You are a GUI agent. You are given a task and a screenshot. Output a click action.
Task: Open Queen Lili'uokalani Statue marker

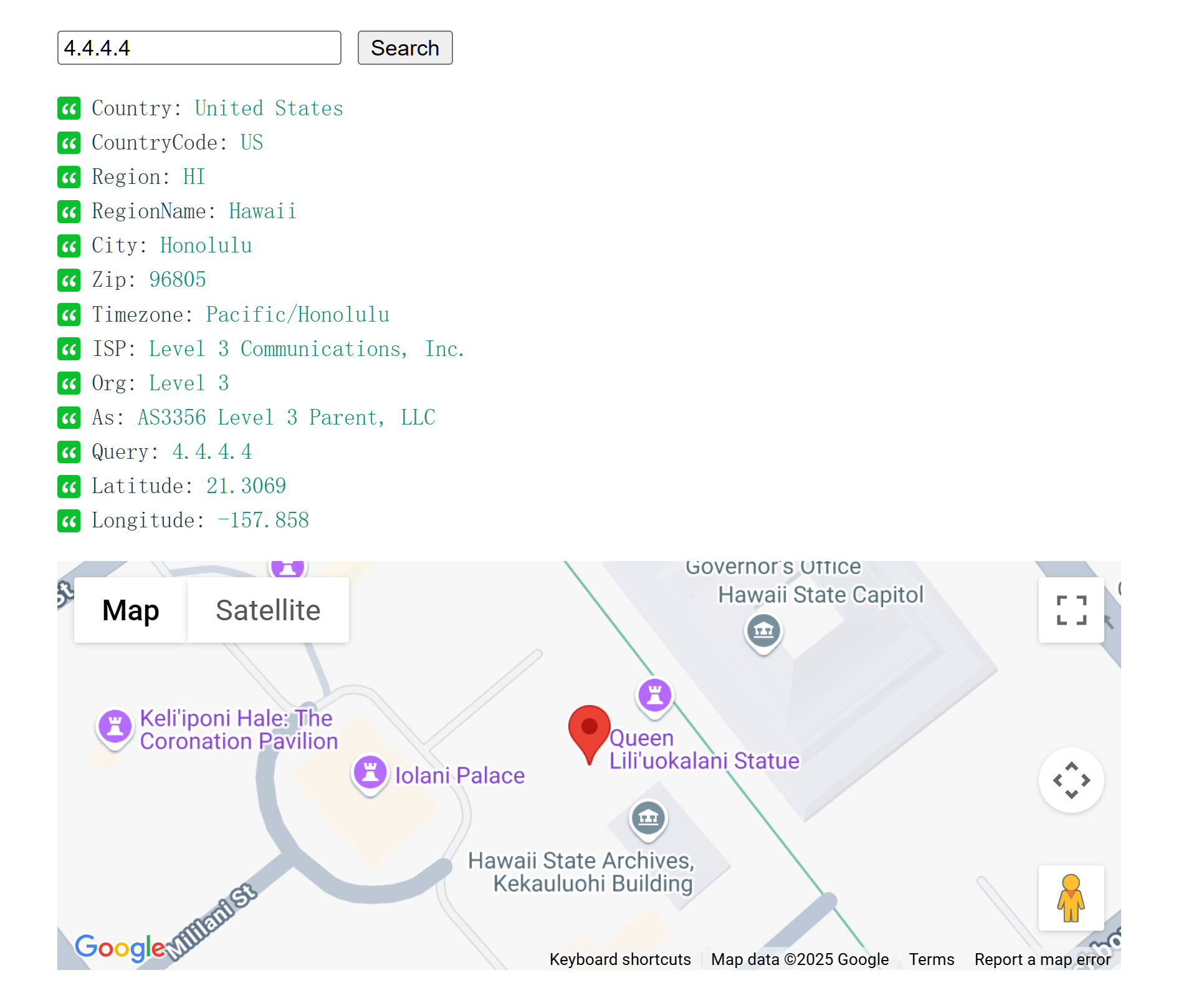tap(655, 696)
